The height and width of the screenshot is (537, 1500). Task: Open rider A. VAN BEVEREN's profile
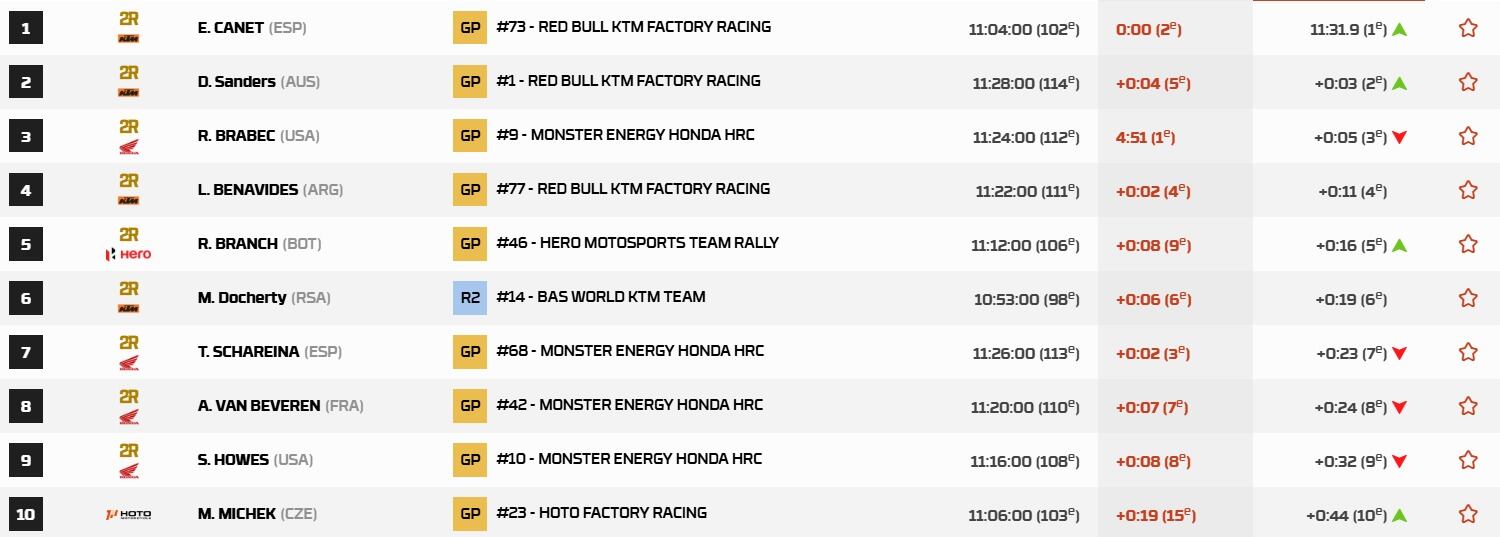[x=259, y=406]
